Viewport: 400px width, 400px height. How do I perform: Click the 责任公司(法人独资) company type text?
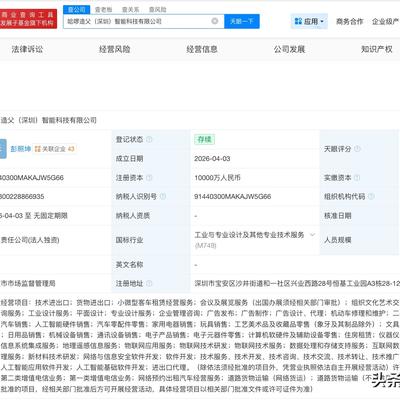(x=30, y=240)
